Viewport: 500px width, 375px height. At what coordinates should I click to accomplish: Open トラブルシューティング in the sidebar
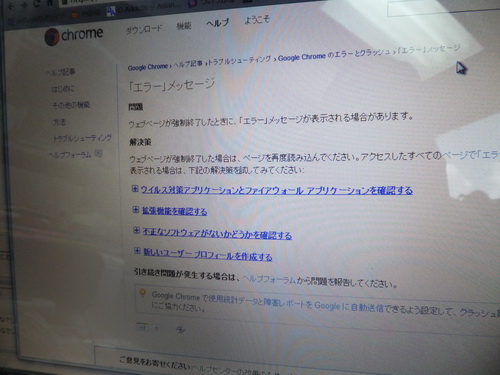click(82, 138)
